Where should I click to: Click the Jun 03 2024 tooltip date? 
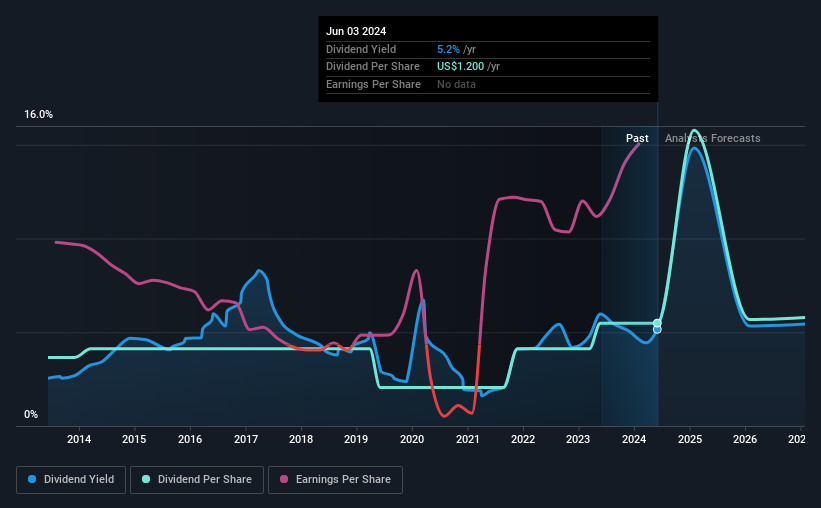(356, 31)
